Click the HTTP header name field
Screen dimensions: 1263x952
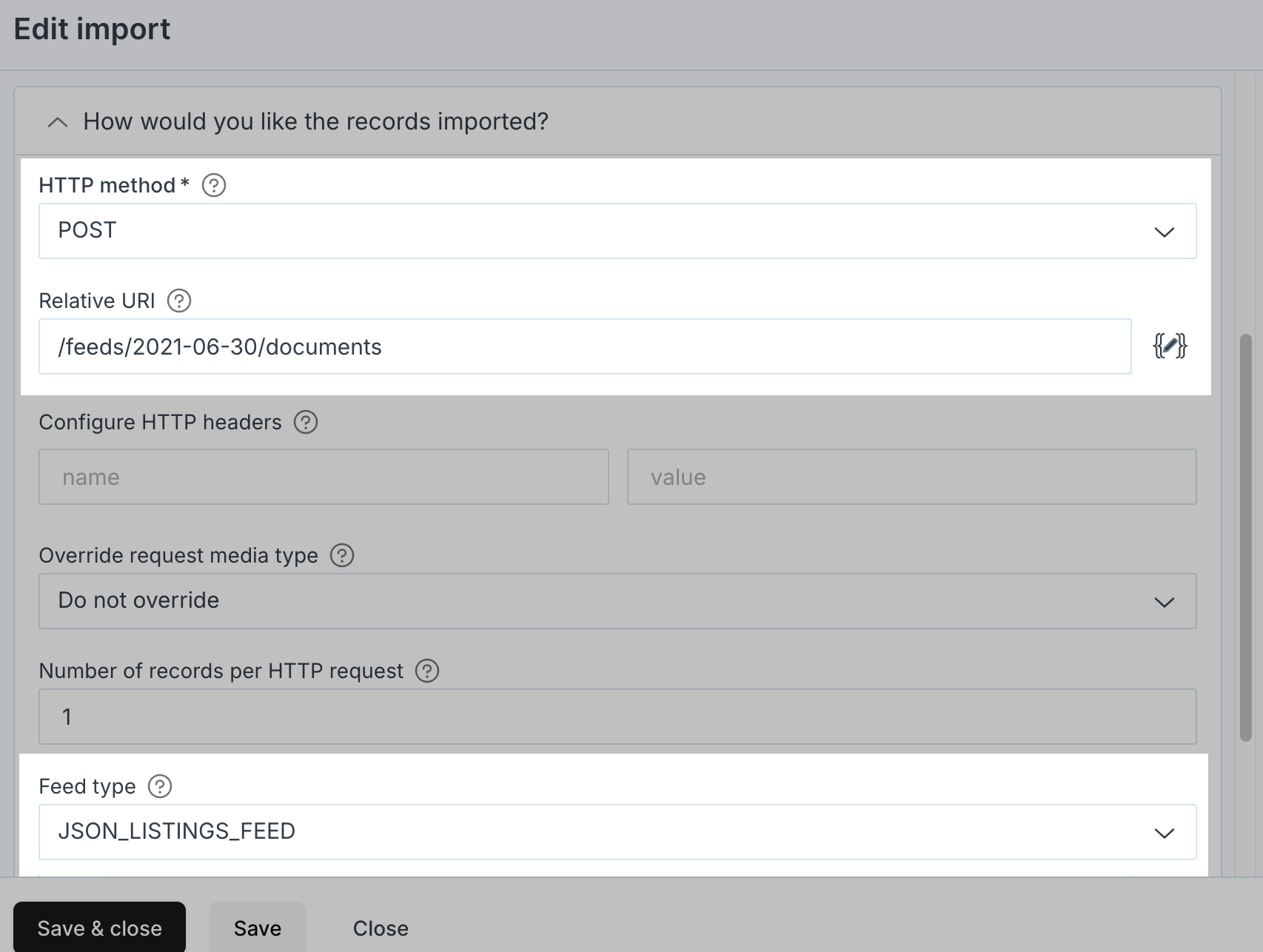point(324,477)
